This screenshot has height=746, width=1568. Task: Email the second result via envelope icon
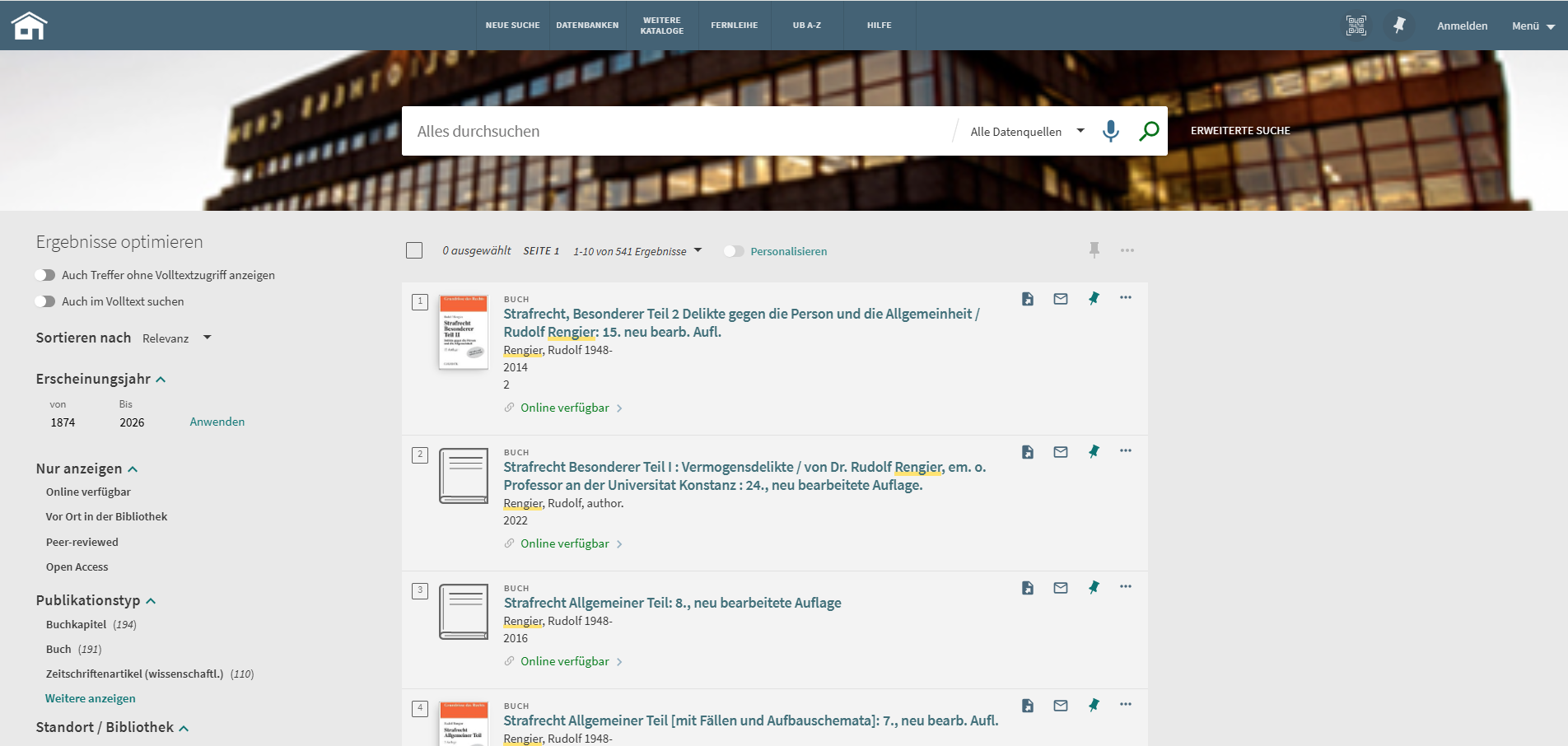pos(1061,452)
